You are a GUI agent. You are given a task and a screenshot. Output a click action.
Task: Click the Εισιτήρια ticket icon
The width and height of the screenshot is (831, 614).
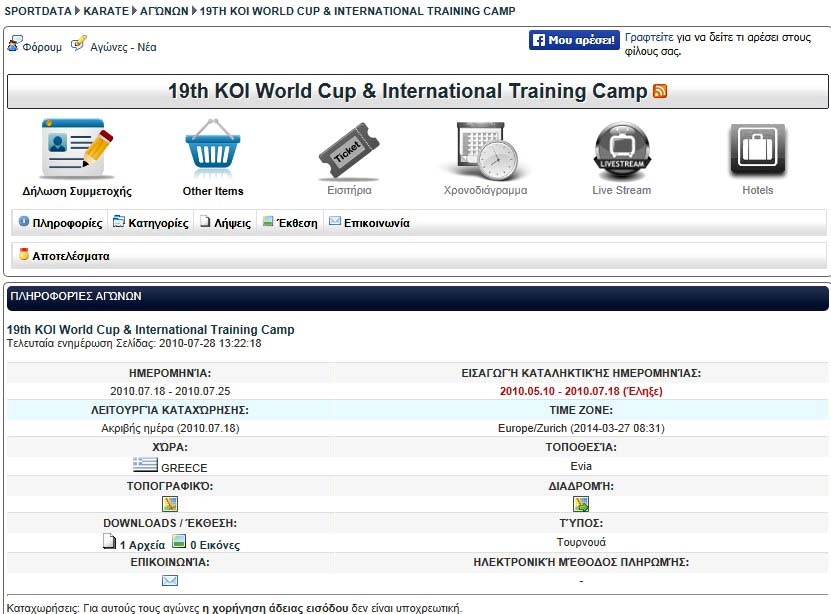349,150
